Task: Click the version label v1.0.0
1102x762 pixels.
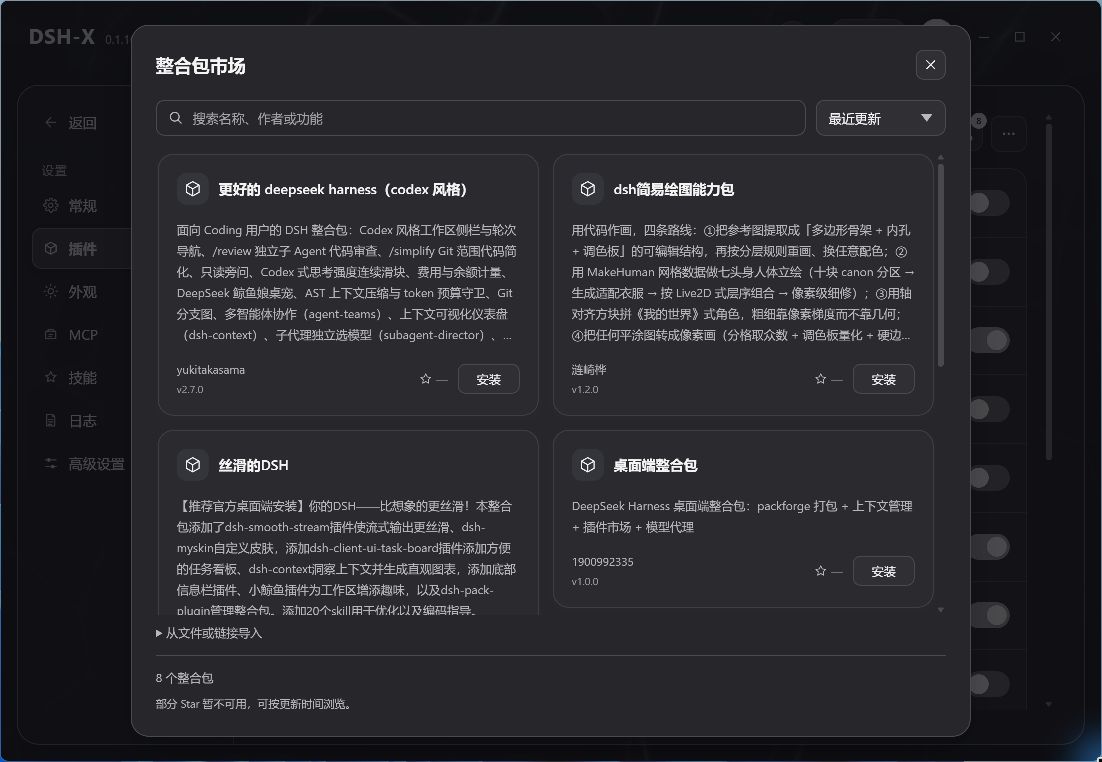Action: click(x=585, y=581)
